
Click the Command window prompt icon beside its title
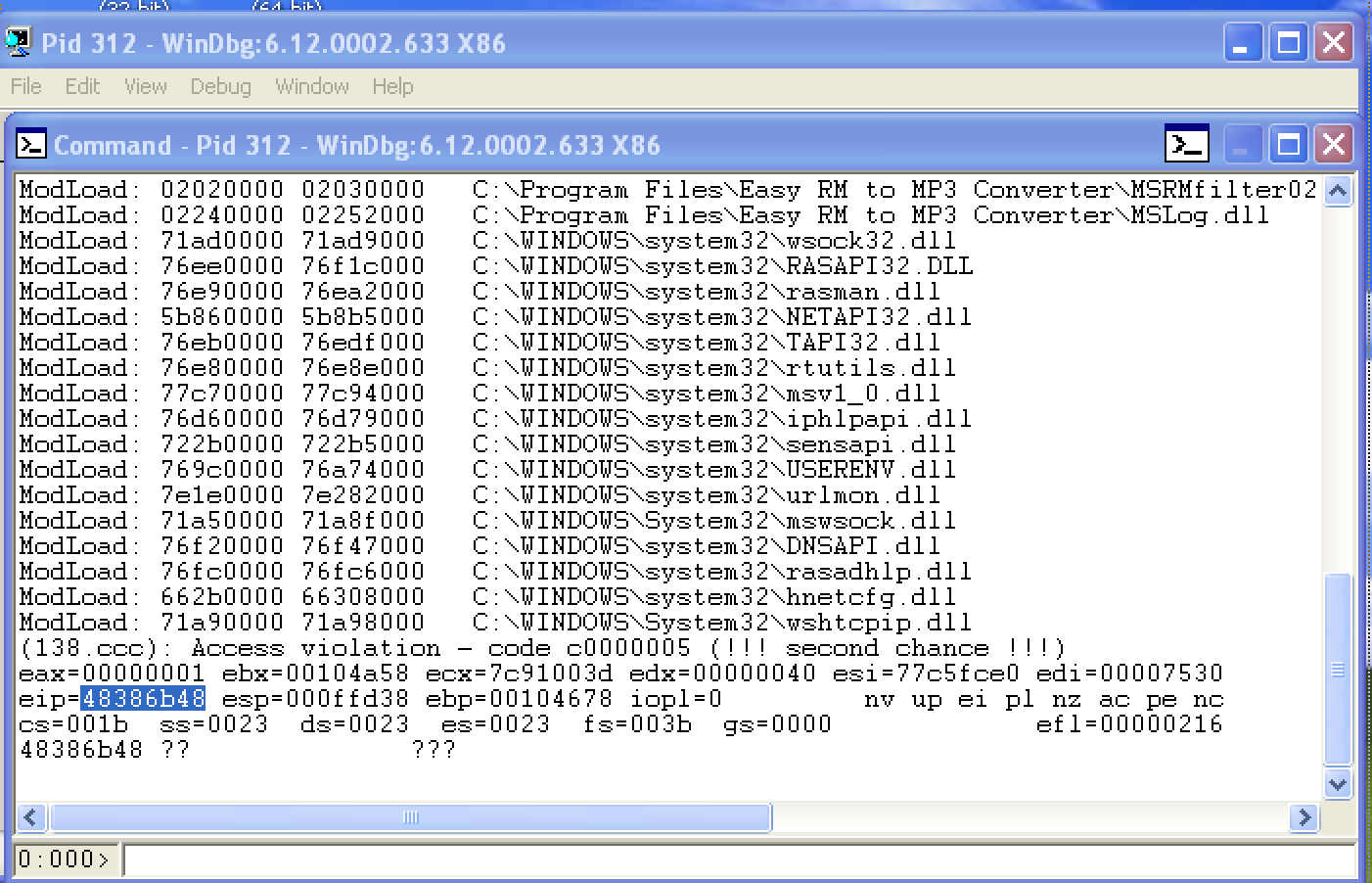(x=31, y=145)
